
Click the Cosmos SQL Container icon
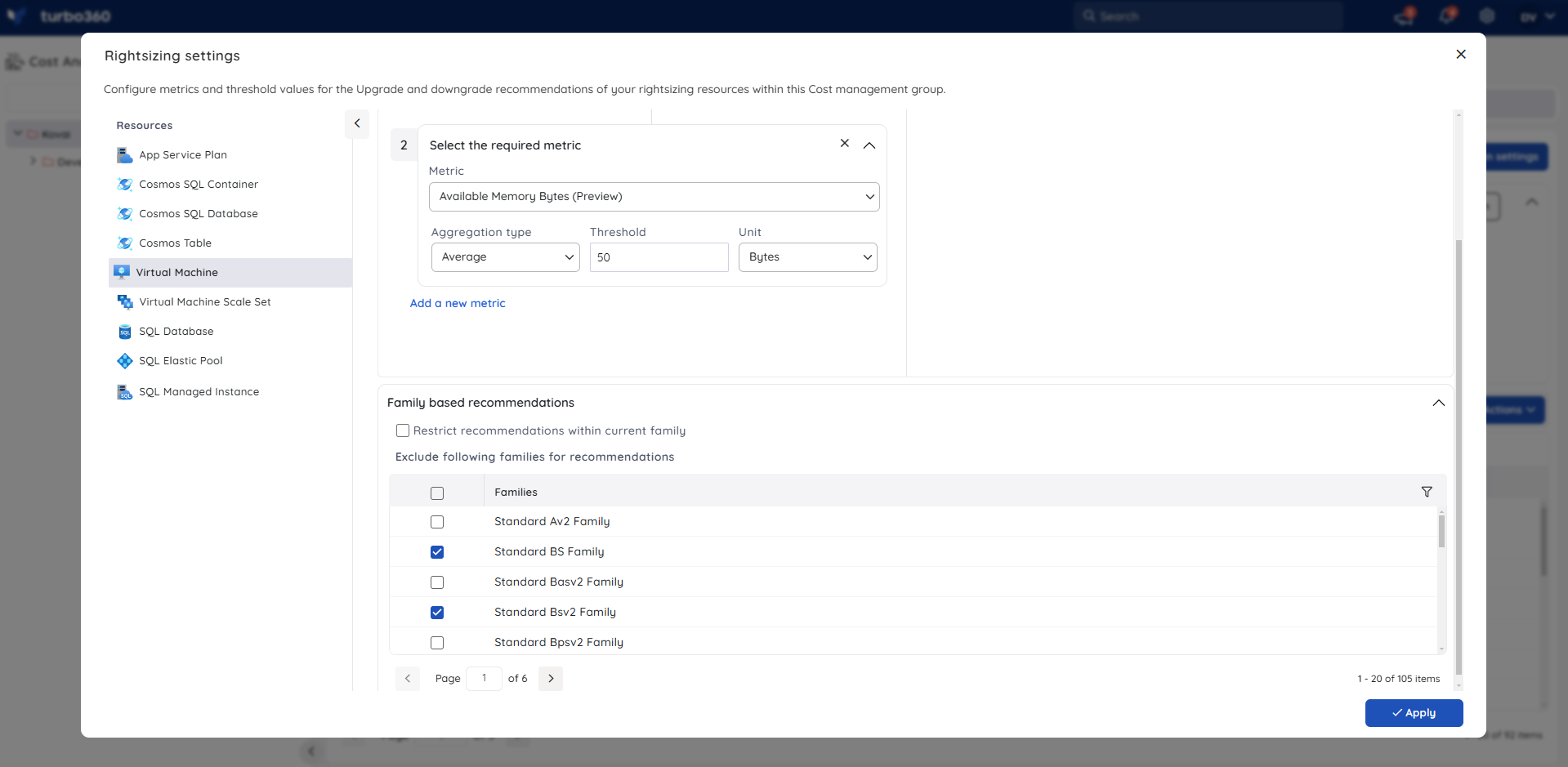124,185
